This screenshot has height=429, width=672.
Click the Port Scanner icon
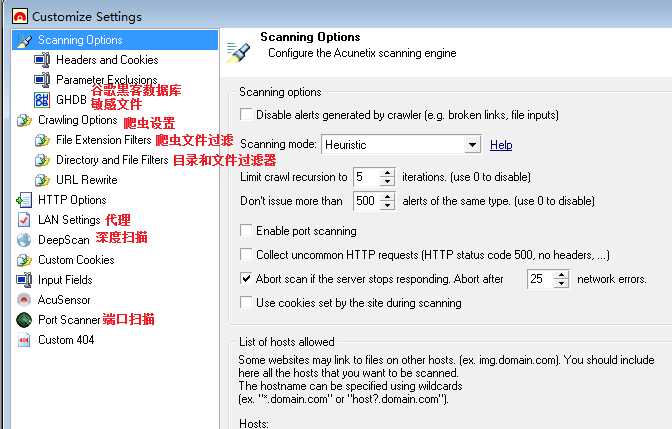tap(24, 320)
